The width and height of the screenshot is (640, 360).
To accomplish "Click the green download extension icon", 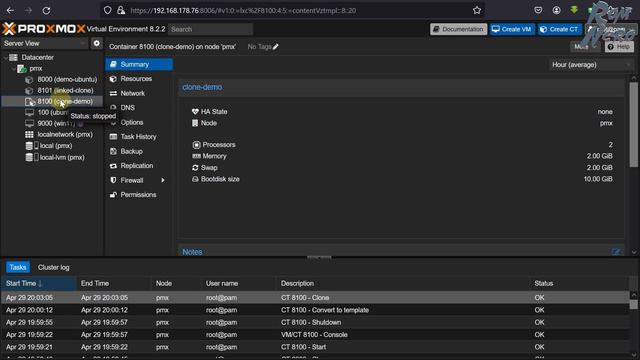I will [574, 10].
